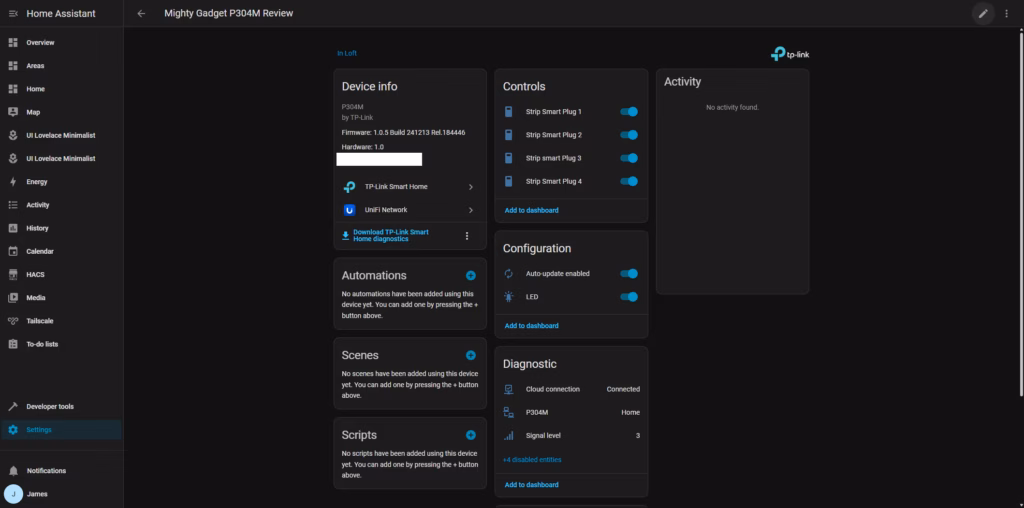Open the top-right three-dot overflow menu

1006,14
